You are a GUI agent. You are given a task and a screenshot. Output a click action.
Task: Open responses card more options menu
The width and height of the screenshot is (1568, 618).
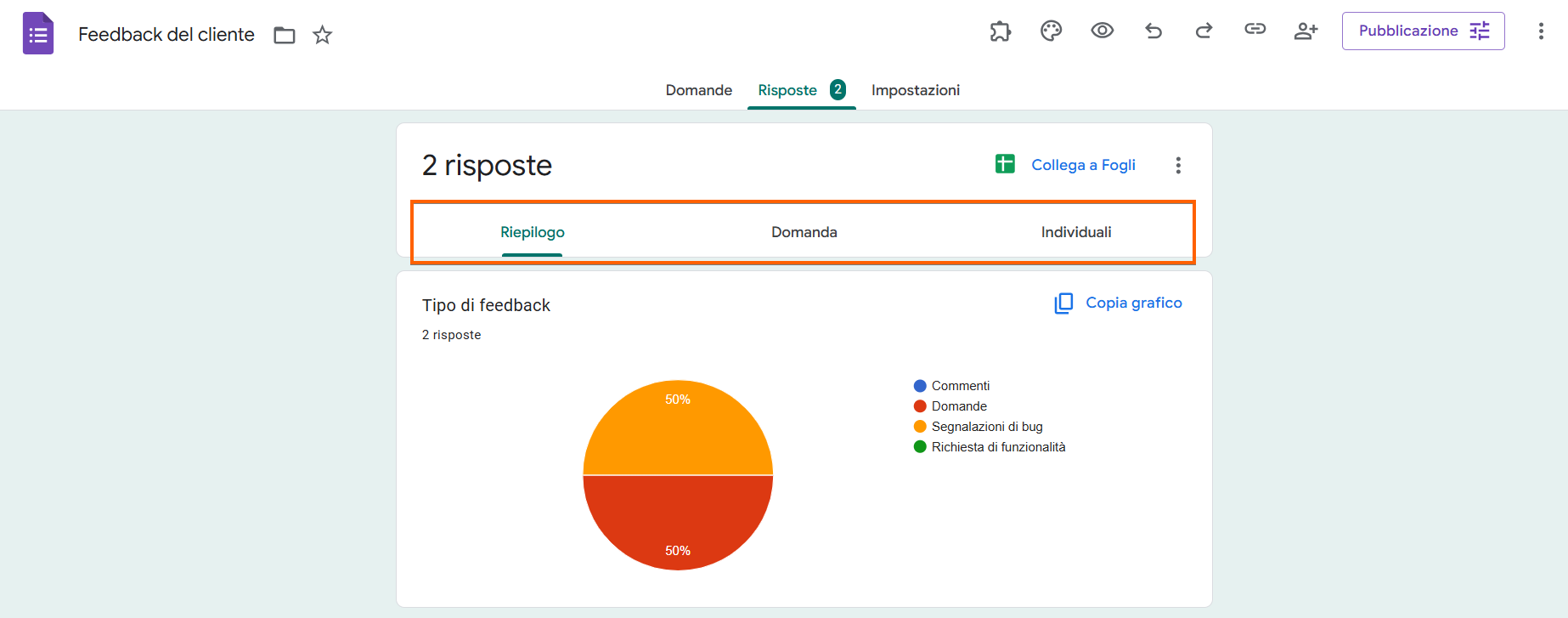(x=1178, y=165)
